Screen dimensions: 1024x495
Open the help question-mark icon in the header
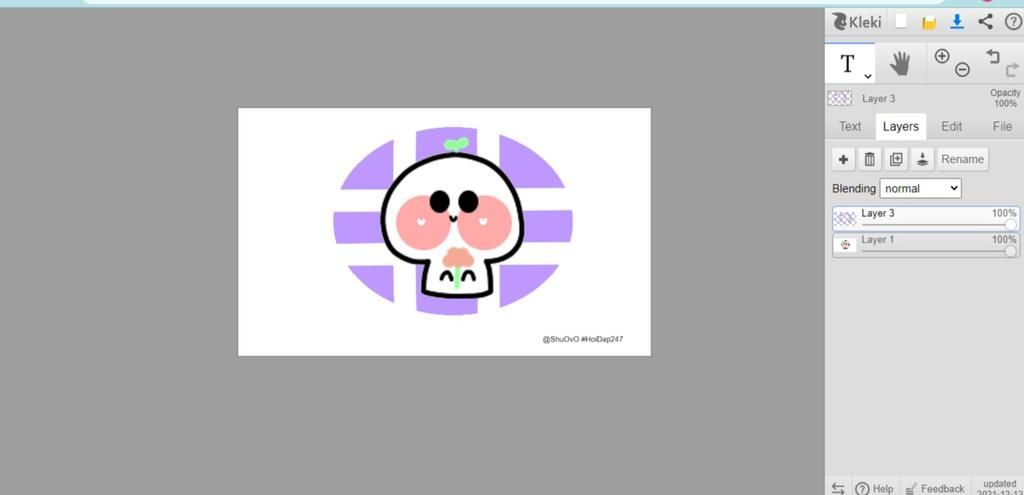coord(1013,22)
